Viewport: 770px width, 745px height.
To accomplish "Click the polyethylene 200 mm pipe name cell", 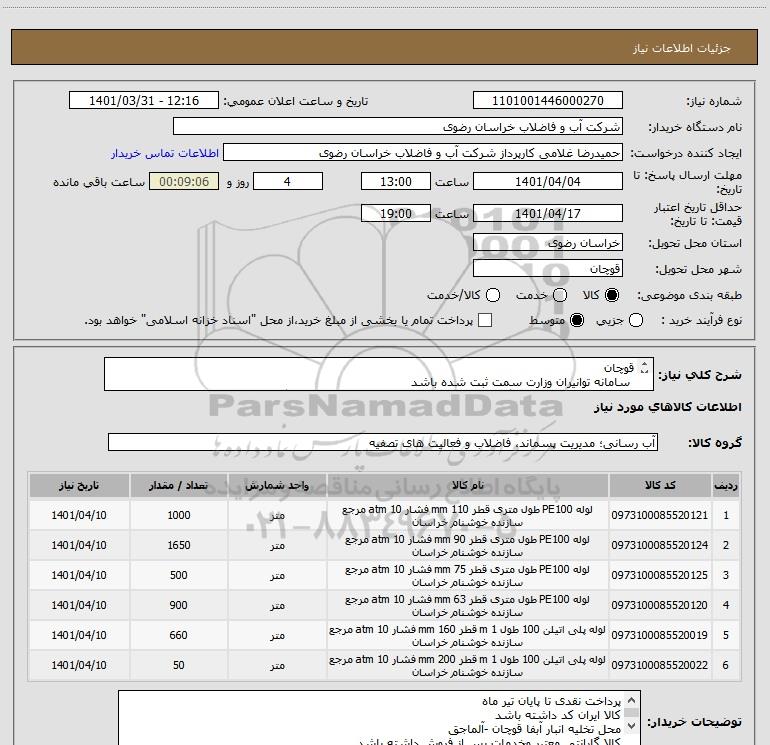I will pos(468,665).
